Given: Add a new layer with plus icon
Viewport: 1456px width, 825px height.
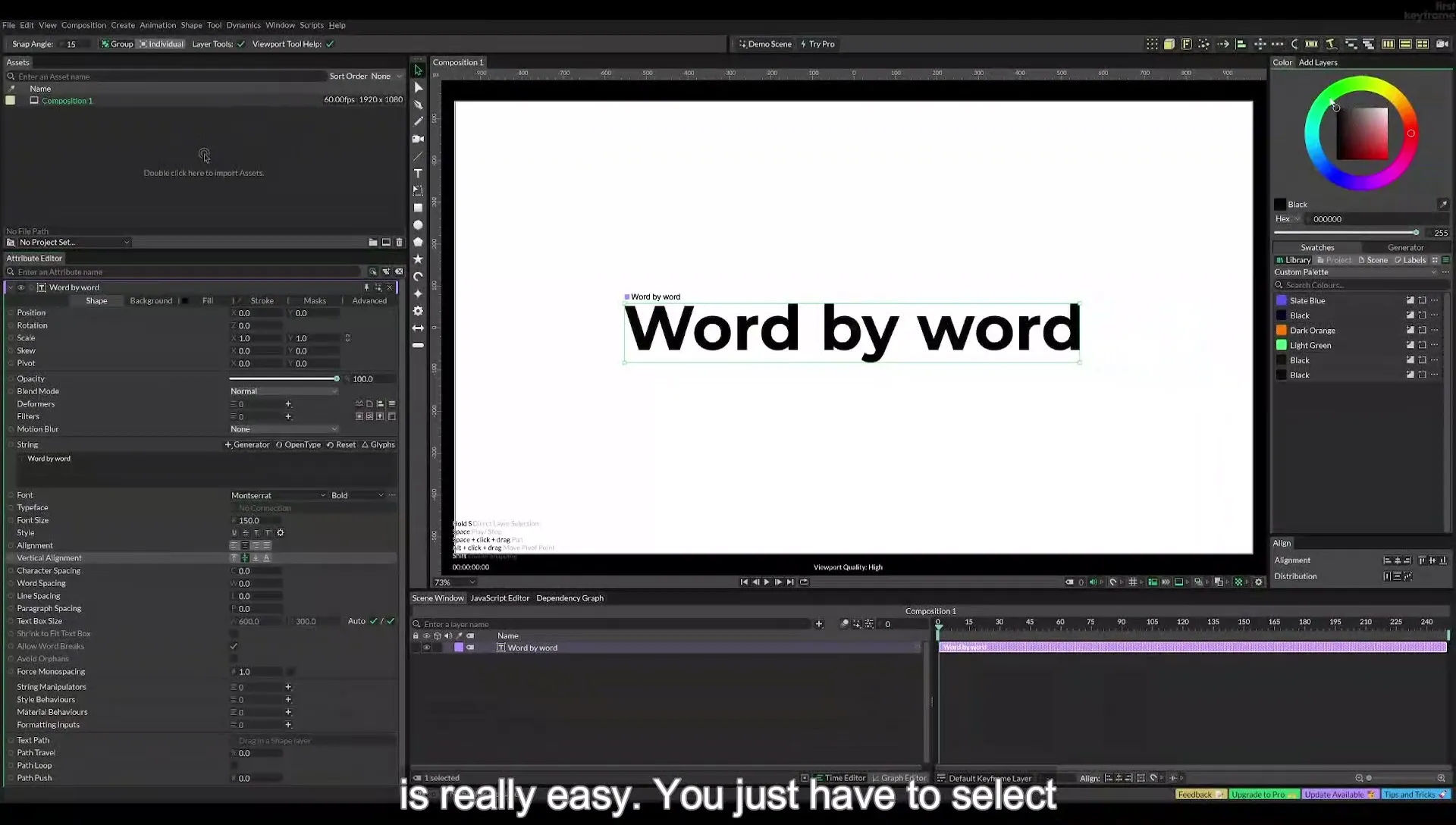Looking at the screenshot, I should [819, 624].
